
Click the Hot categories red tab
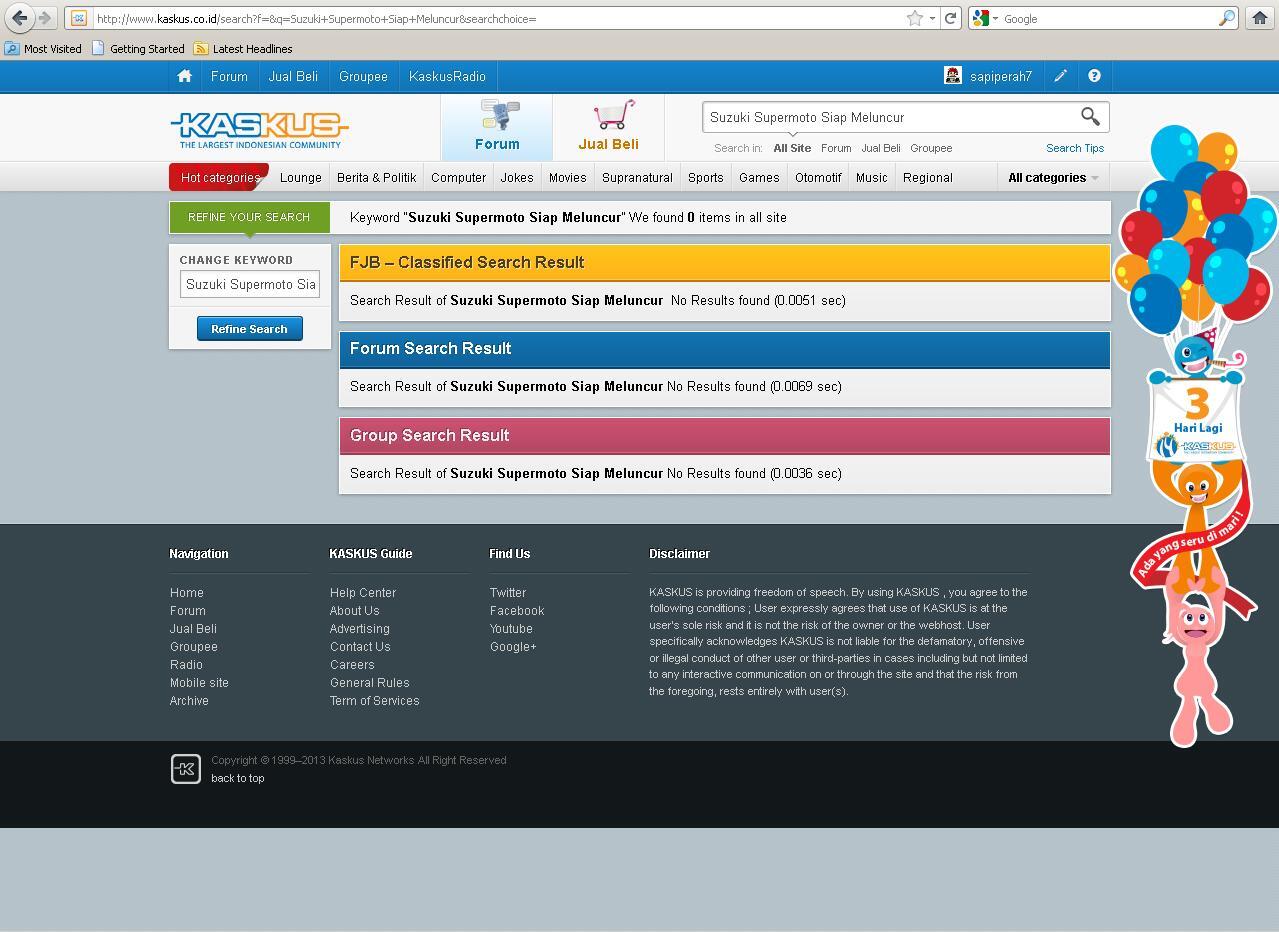tap(219, 177)
